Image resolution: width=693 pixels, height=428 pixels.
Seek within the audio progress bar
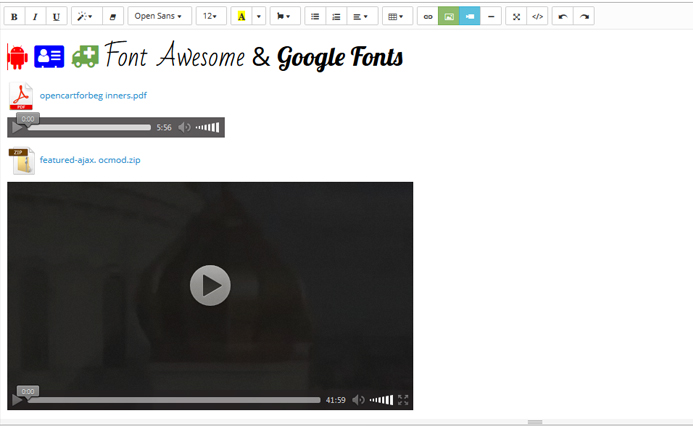[89, 127]
